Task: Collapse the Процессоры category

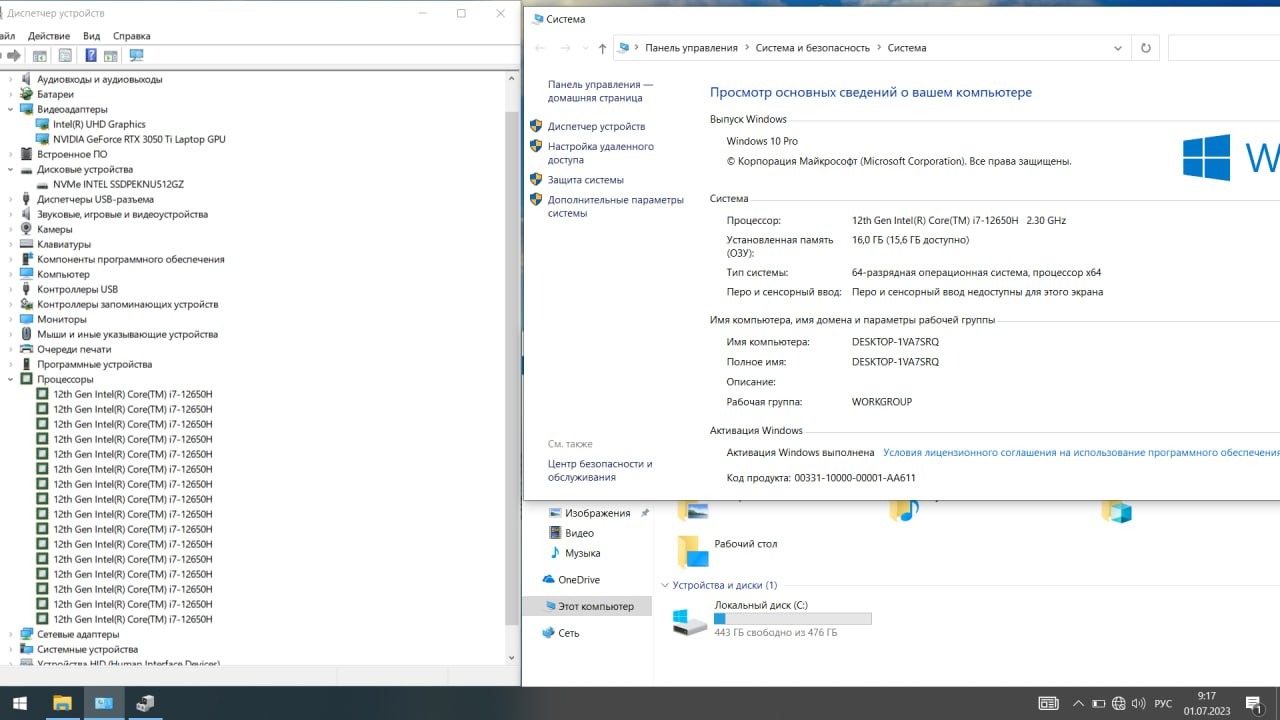Action: point(11,379)
